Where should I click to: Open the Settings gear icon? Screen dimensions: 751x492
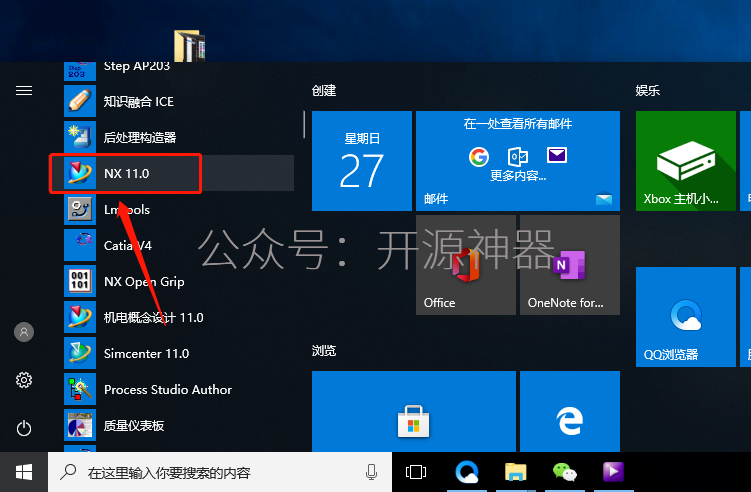coord(24,380)
